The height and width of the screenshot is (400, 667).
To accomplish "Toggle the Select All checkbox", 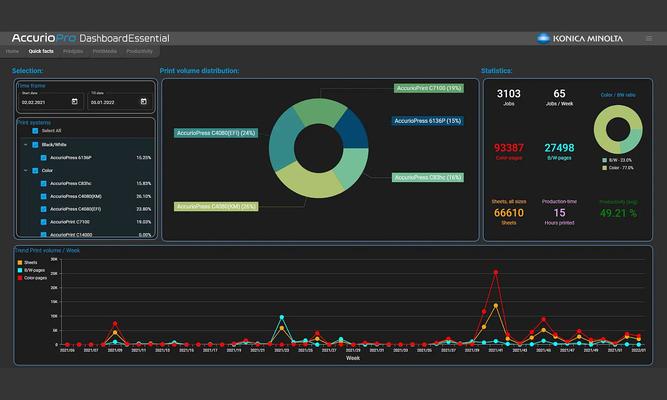I will [x=35, y=131].
